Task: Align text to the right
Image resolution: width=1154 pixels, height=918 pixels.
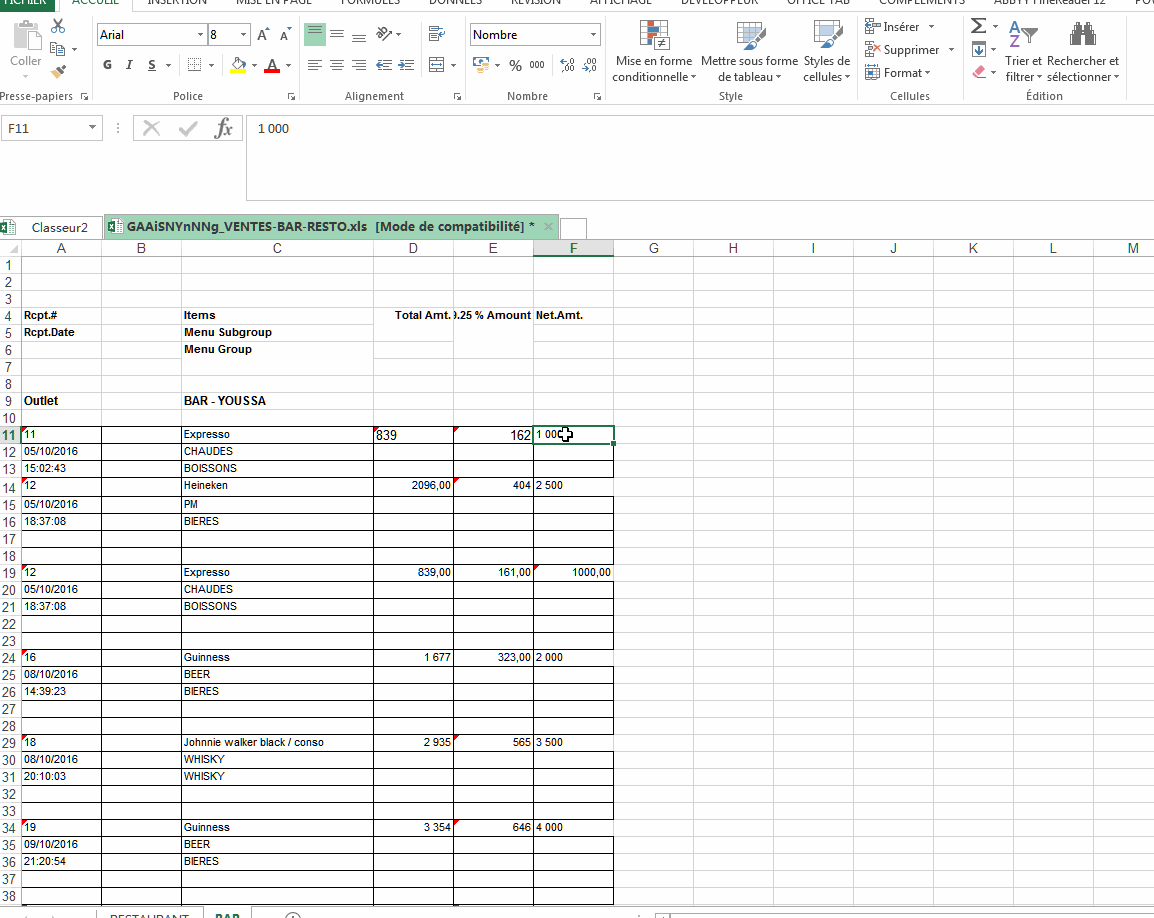Action: click(359, 66)
